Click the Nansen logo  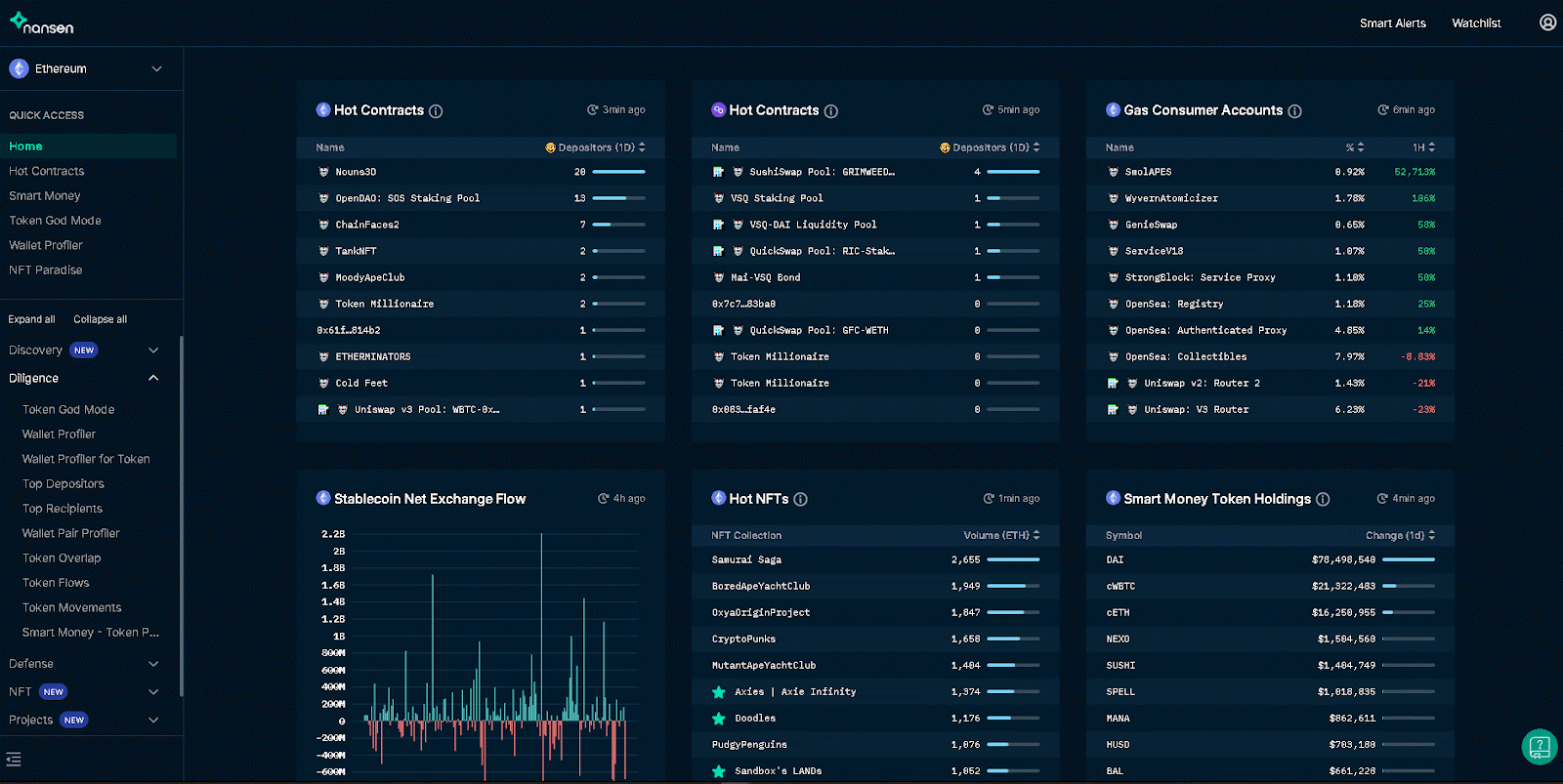pyautogui.click(x=42, y=23)
